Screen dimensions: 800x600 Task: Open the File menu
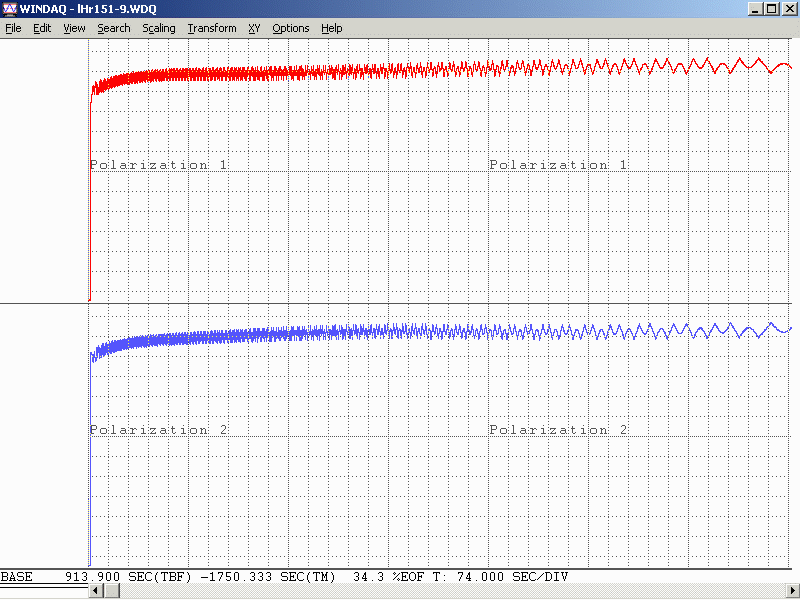coord(13,28)
